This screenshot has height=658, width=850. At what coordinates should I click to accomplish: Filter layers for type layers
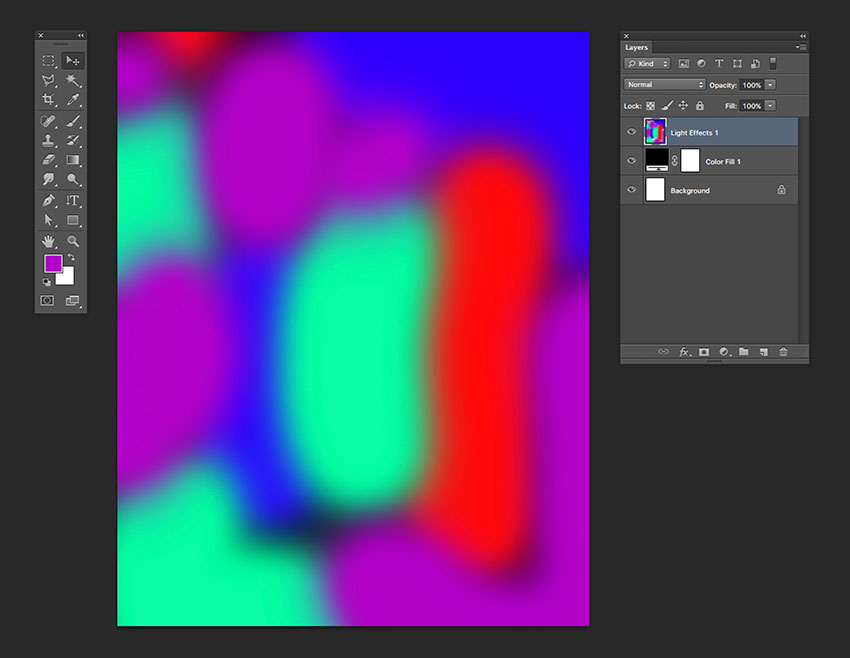click(x=719, y=63)
